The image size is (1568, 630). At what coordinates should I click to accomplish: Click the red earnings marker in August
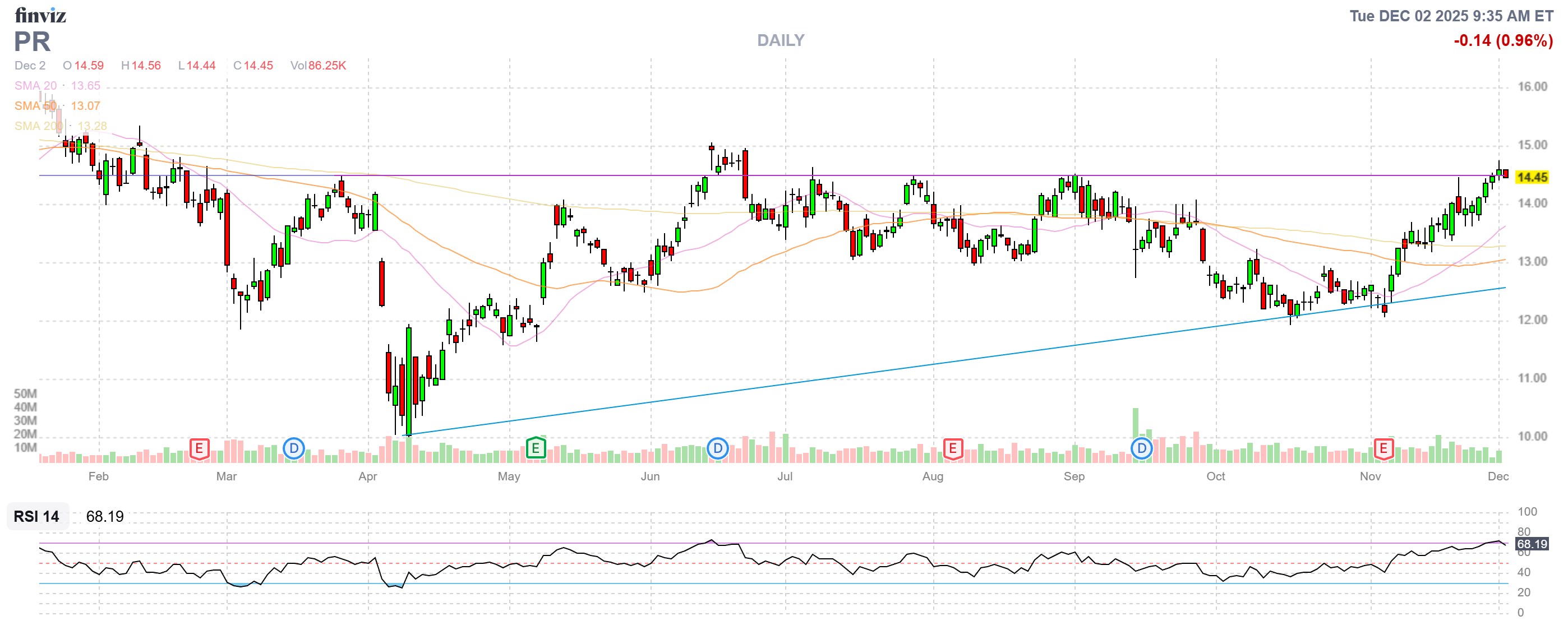pyautogui.click(x=953, y=449)
